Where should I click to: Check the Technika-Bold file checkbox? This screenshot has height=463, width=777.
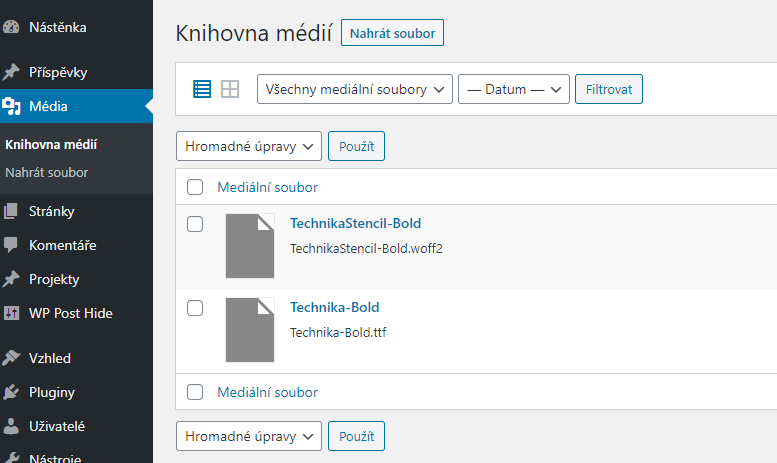(x=195, y=308)
